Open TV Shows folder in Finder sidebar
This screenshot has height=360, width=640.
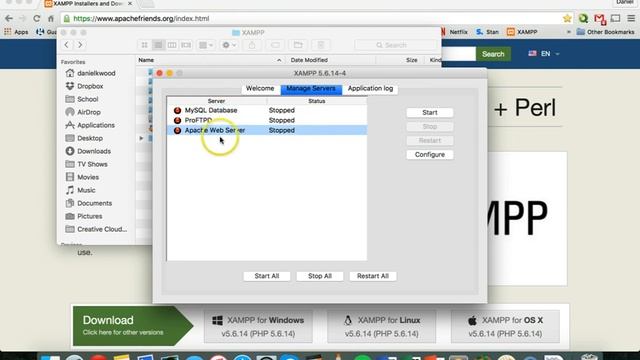pos(92,164)
